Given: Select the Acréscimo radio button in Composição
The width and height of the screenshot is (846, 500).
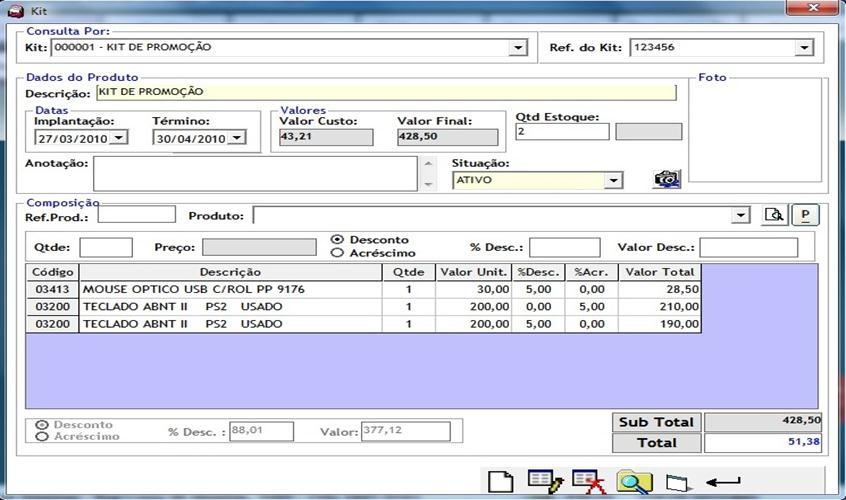Looking at the screenshot, I should click(x=337, y=252).
